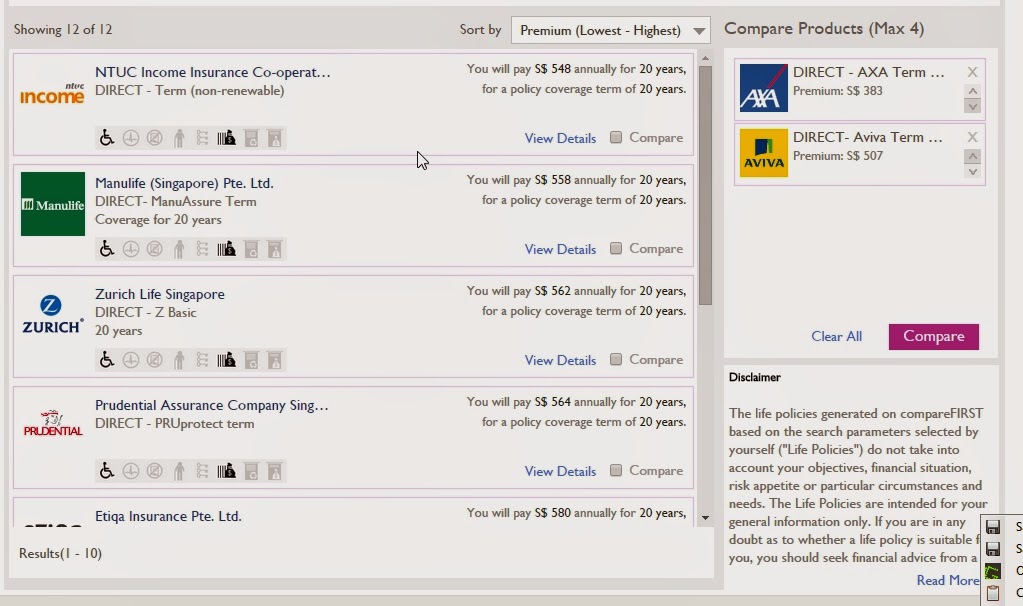Move DIRECT- Aviva Term up with arrow
This screenshot has height=606, width=1023.
pyautogui.click(x=972, y=156)
